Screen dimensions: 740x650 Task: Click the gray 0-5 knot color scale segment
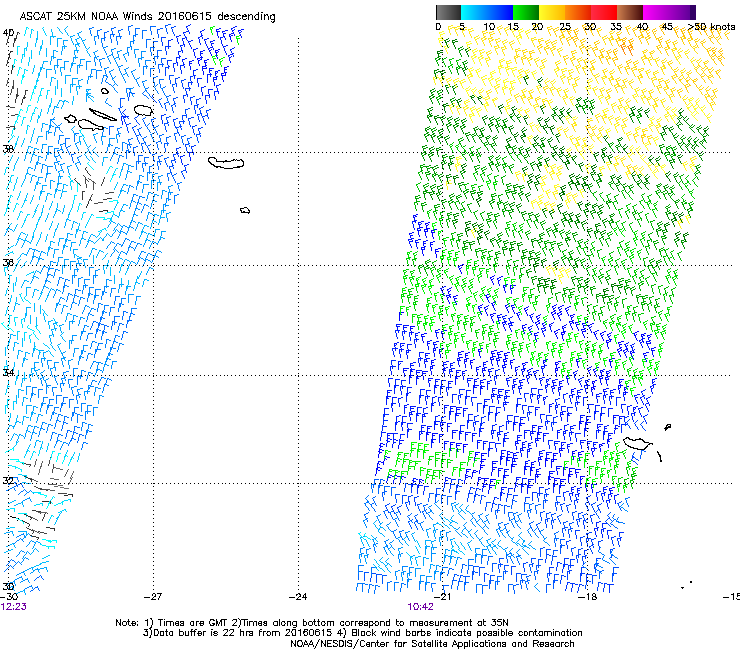448,12
